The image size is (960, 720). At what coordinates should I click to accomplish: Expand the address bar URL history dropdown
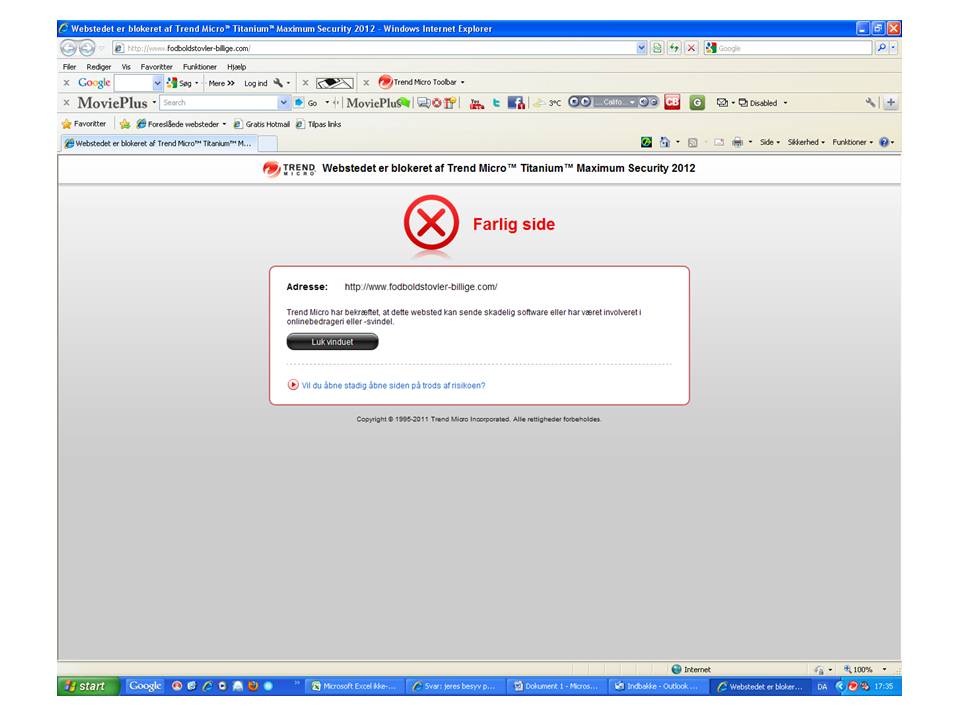pos(641,48)
